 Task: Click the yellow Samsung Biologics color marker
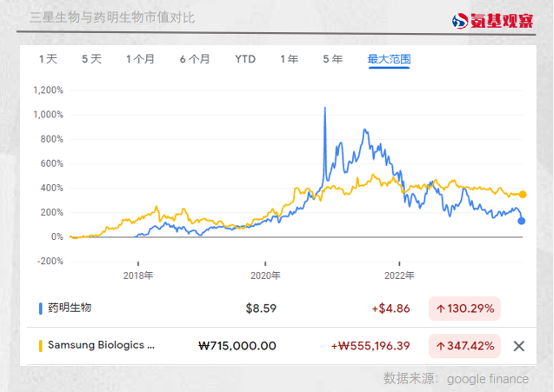pyautogui.click(x=41, y=346)
